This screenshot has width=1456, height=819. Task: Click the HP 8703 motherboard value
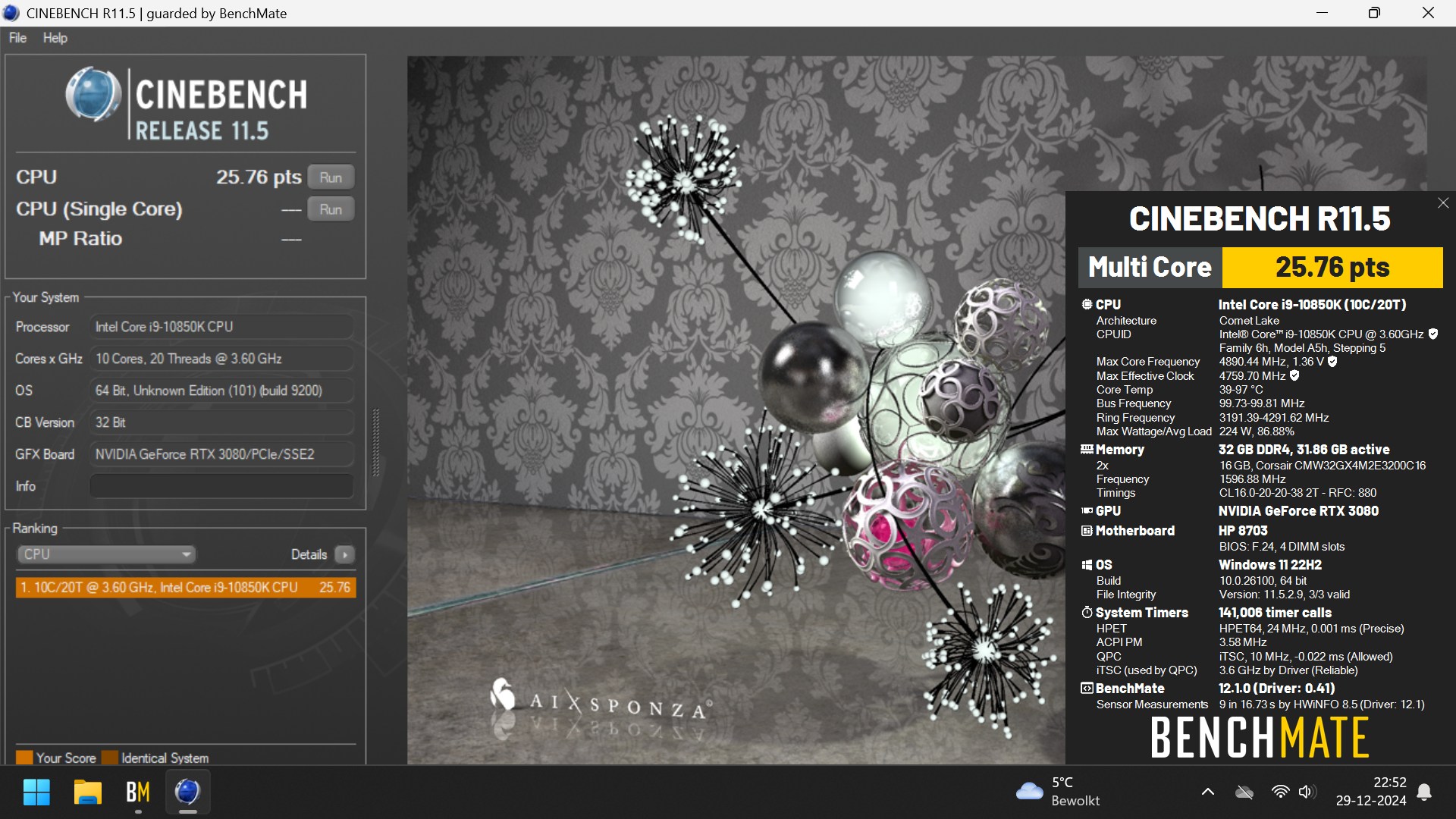pos(1243,531)
